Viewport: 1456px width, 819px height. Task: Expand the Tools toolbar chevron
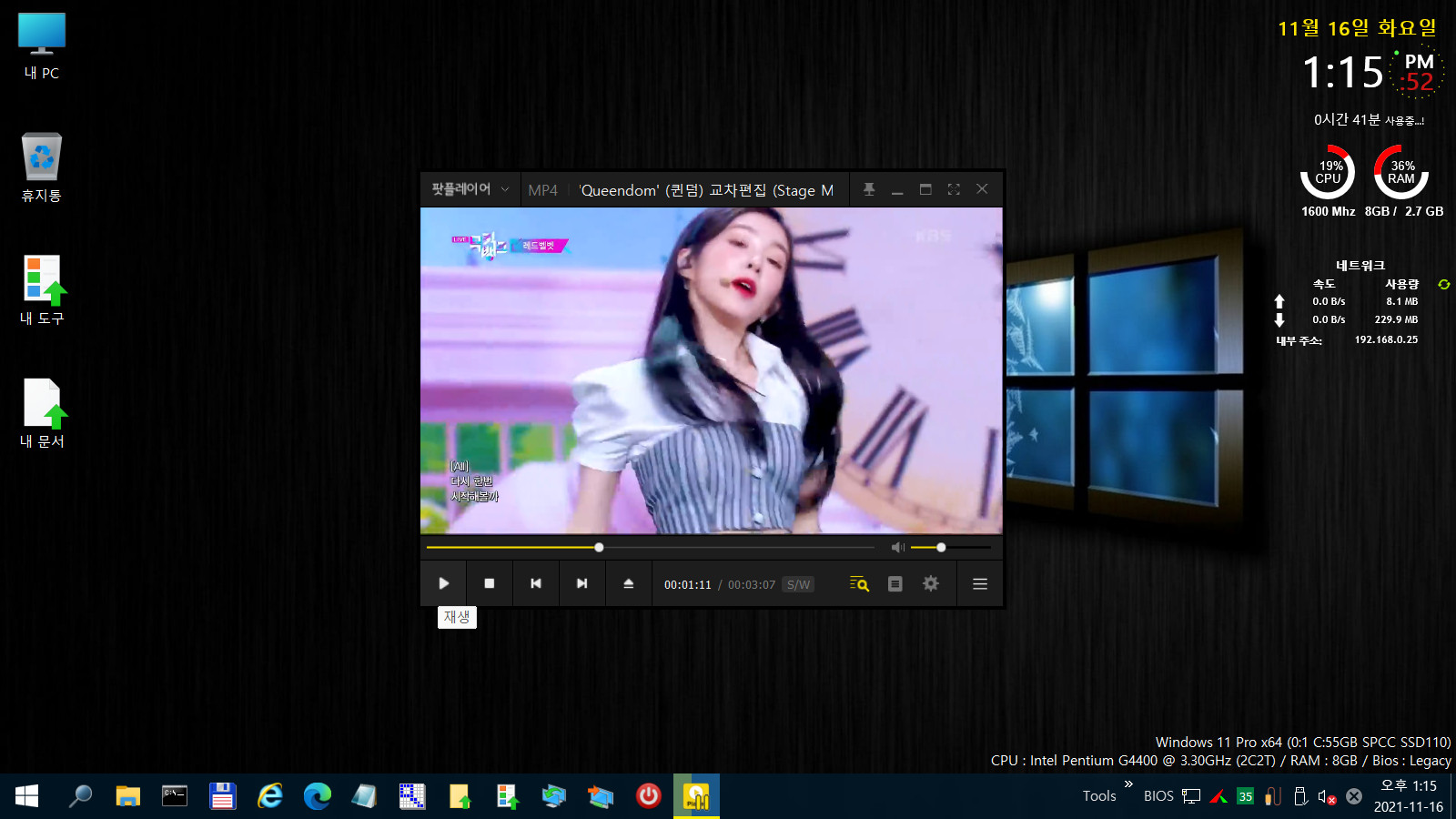click(x=1128, y=784)
